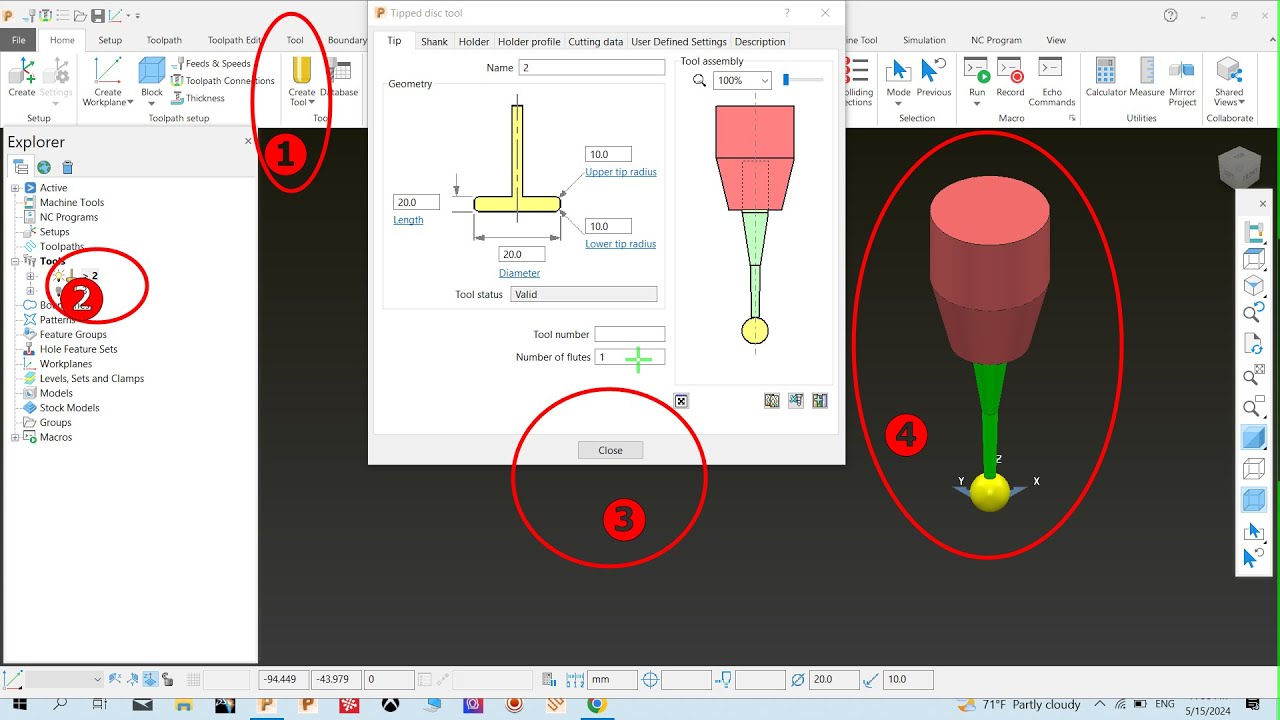Image resolution: width=1280 pixels, height=720 pixels.
Task: Switch to Holder tab in tool dialog
Action: click(x=474, y=41)
